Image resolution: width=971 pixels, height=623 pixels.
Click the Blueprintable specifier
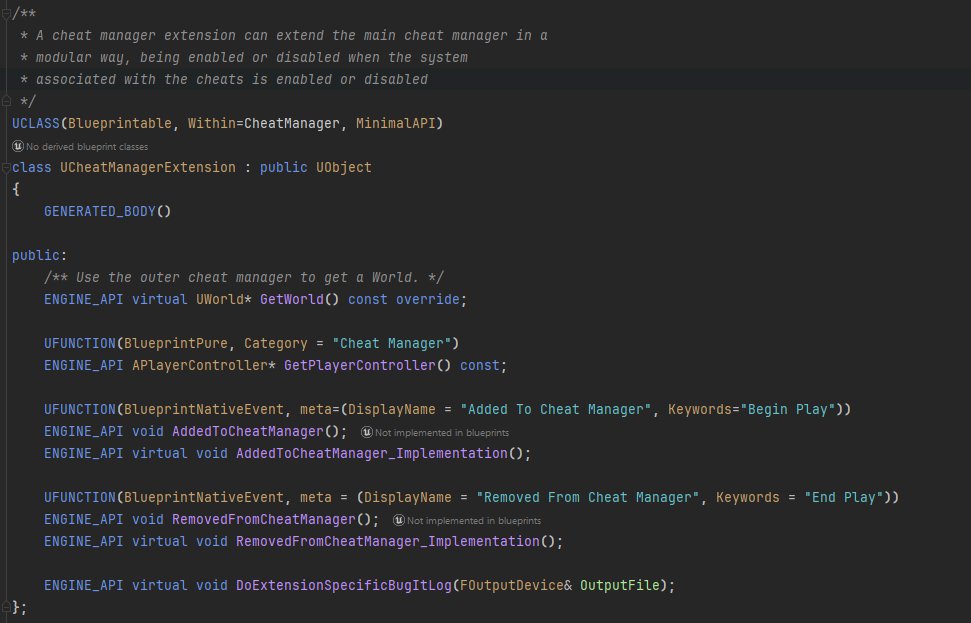pos(120,123)
